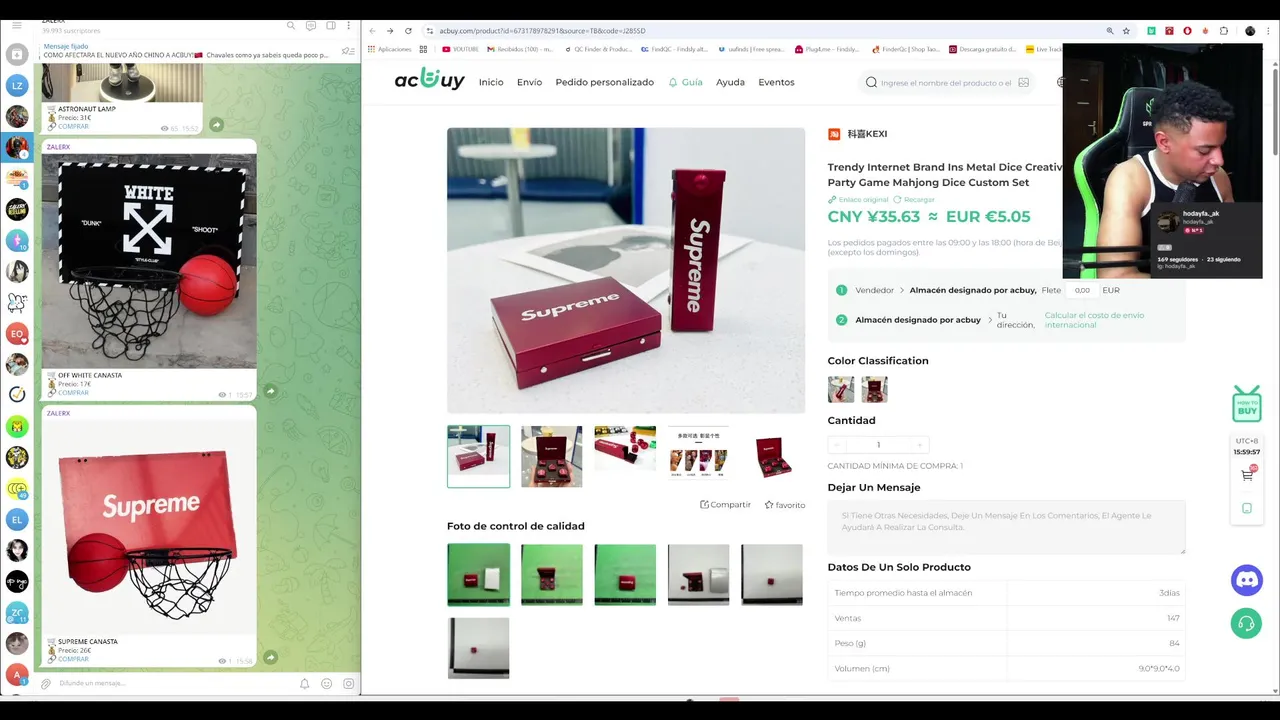Open first quality control photo

pyautogui.click(x=478, y=575)
